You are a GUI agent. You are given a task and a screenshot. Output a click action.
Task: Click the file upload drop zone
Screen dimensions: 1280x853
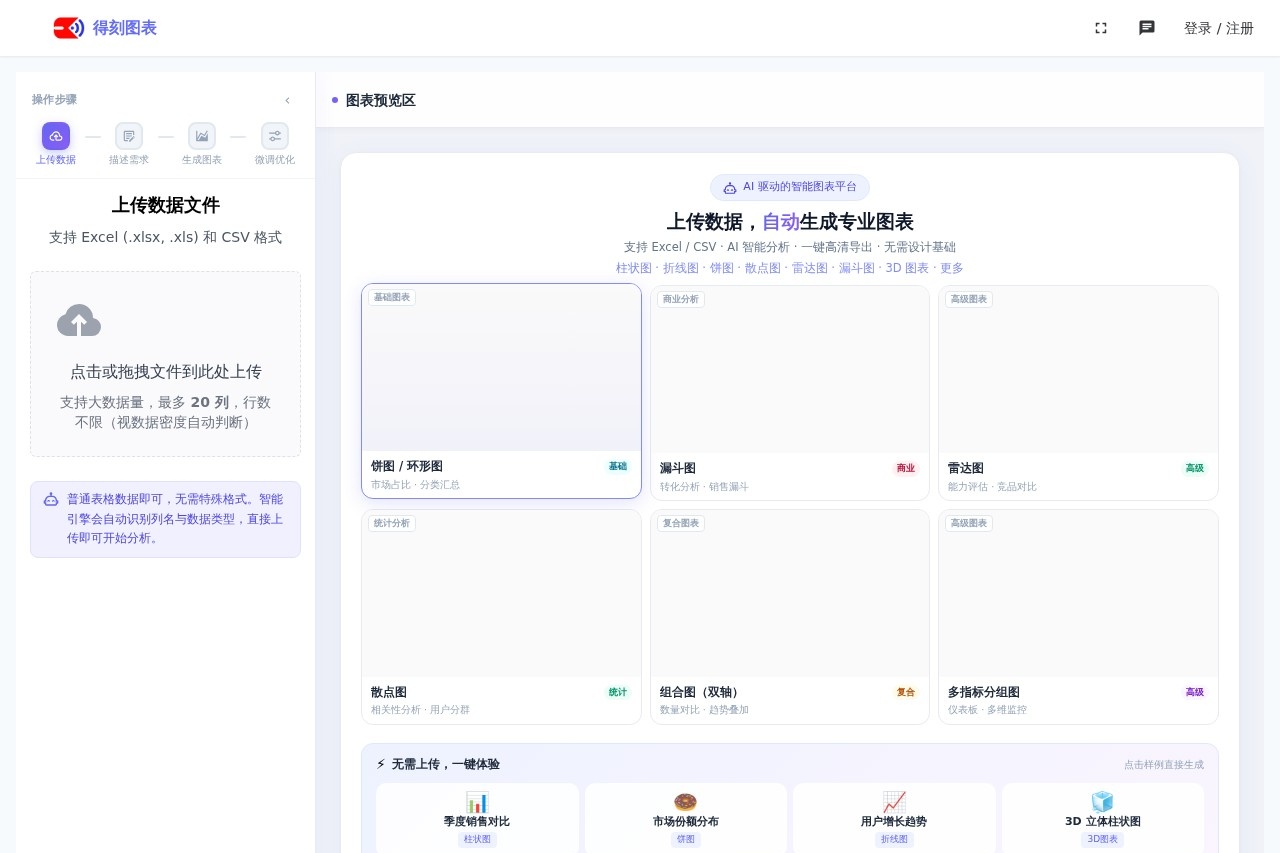165,364
